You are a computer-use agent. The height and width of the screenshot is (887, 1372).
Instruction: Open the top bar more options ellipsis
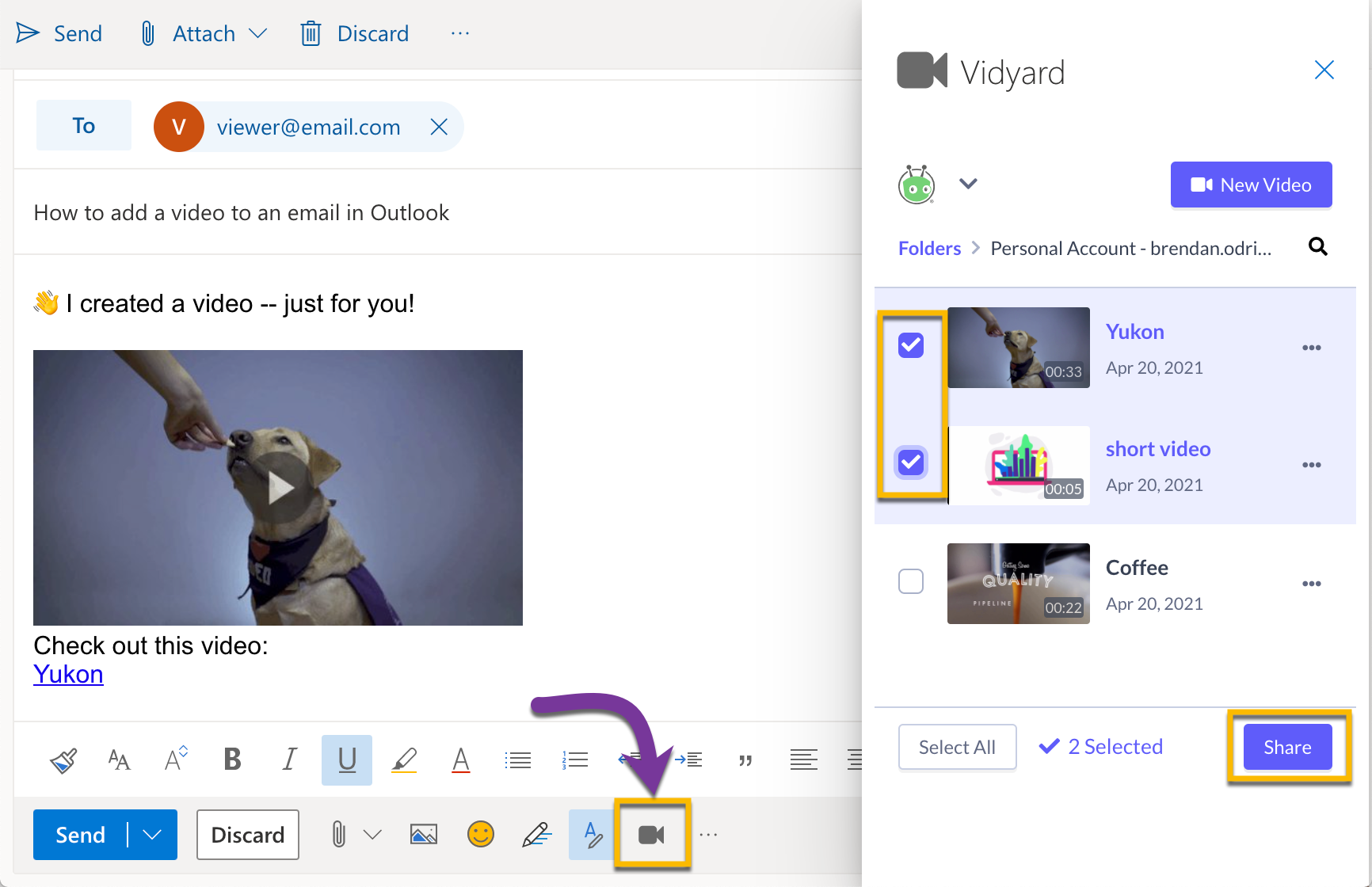[x=460, y=33]
